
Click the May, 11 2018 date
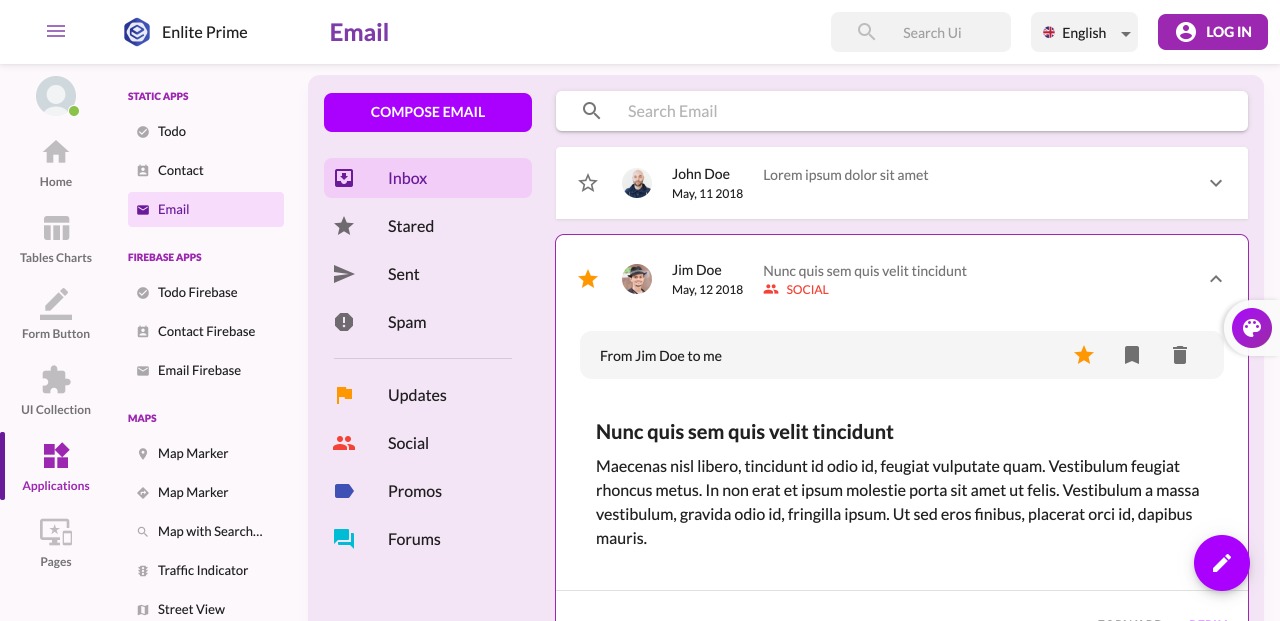tap(707, 194)
